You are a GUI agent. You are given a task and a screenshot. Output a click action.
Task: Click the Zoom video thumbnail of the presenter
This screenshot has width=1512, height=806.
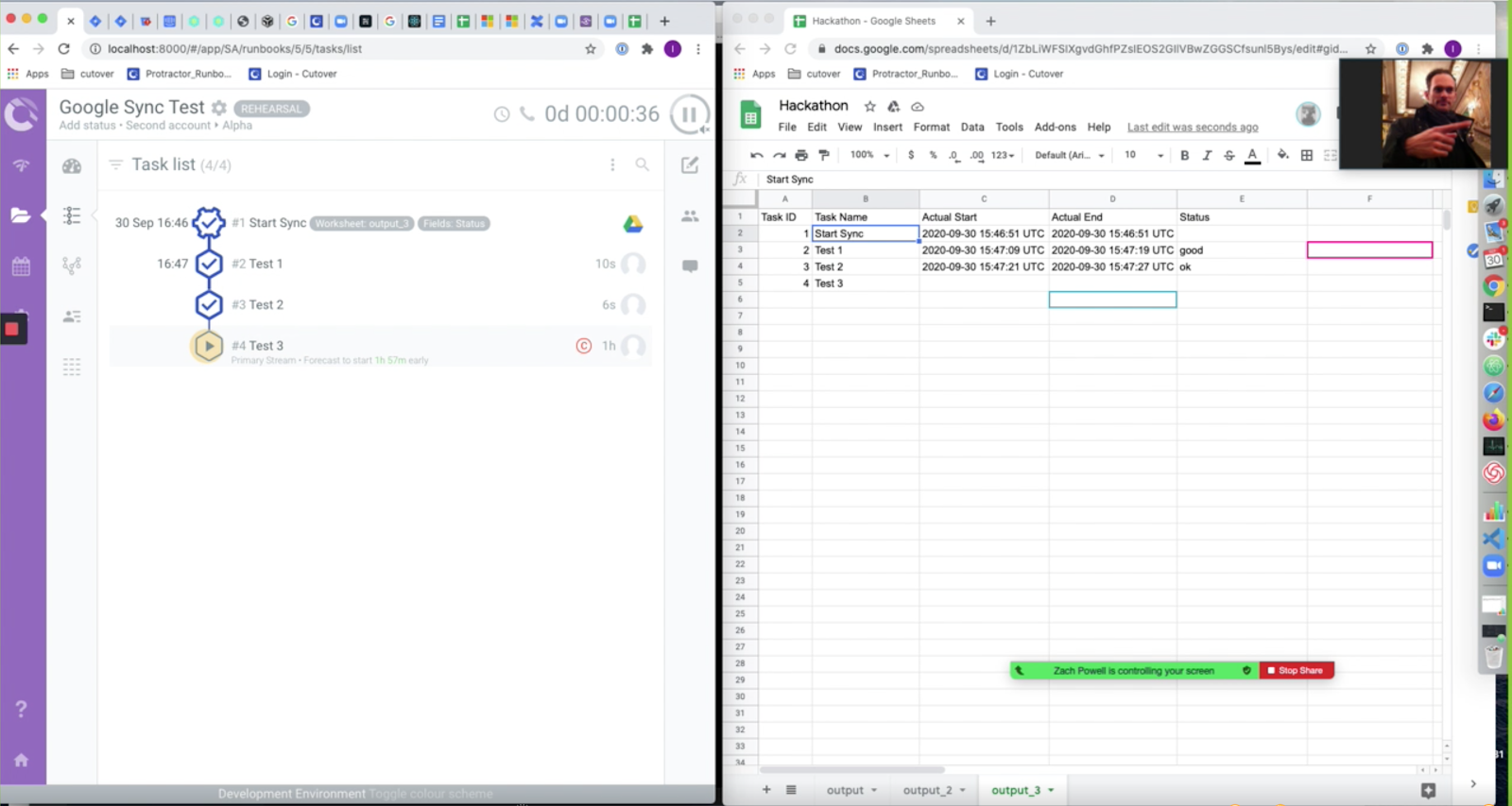pyautogui.click(x=1422, y=113)
